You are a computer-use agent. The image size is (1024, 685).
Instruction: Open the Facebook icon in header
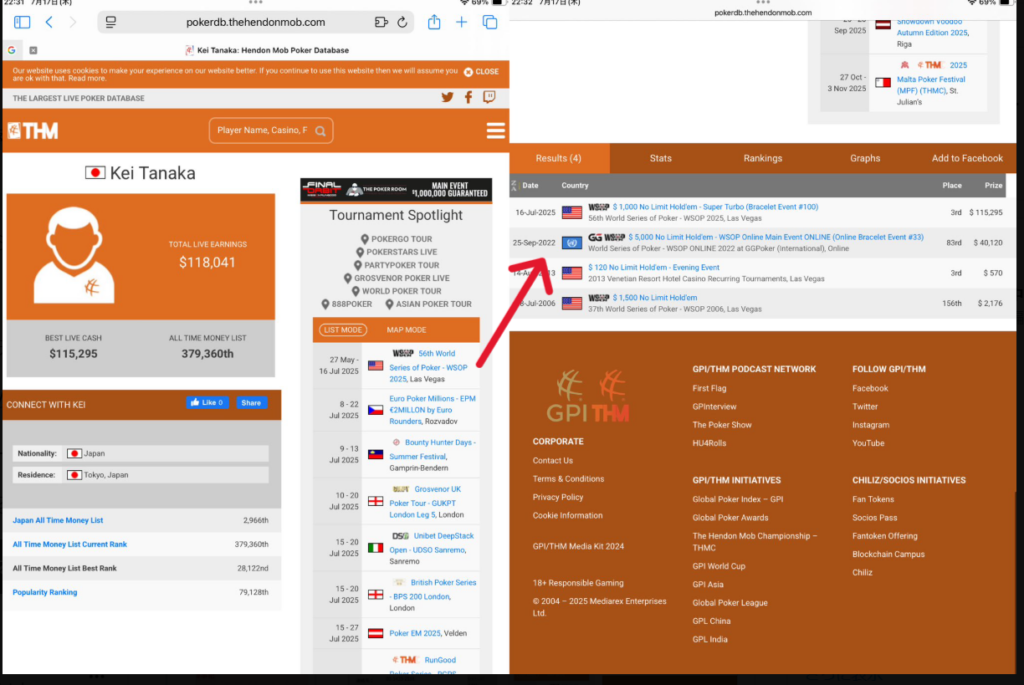468,98
